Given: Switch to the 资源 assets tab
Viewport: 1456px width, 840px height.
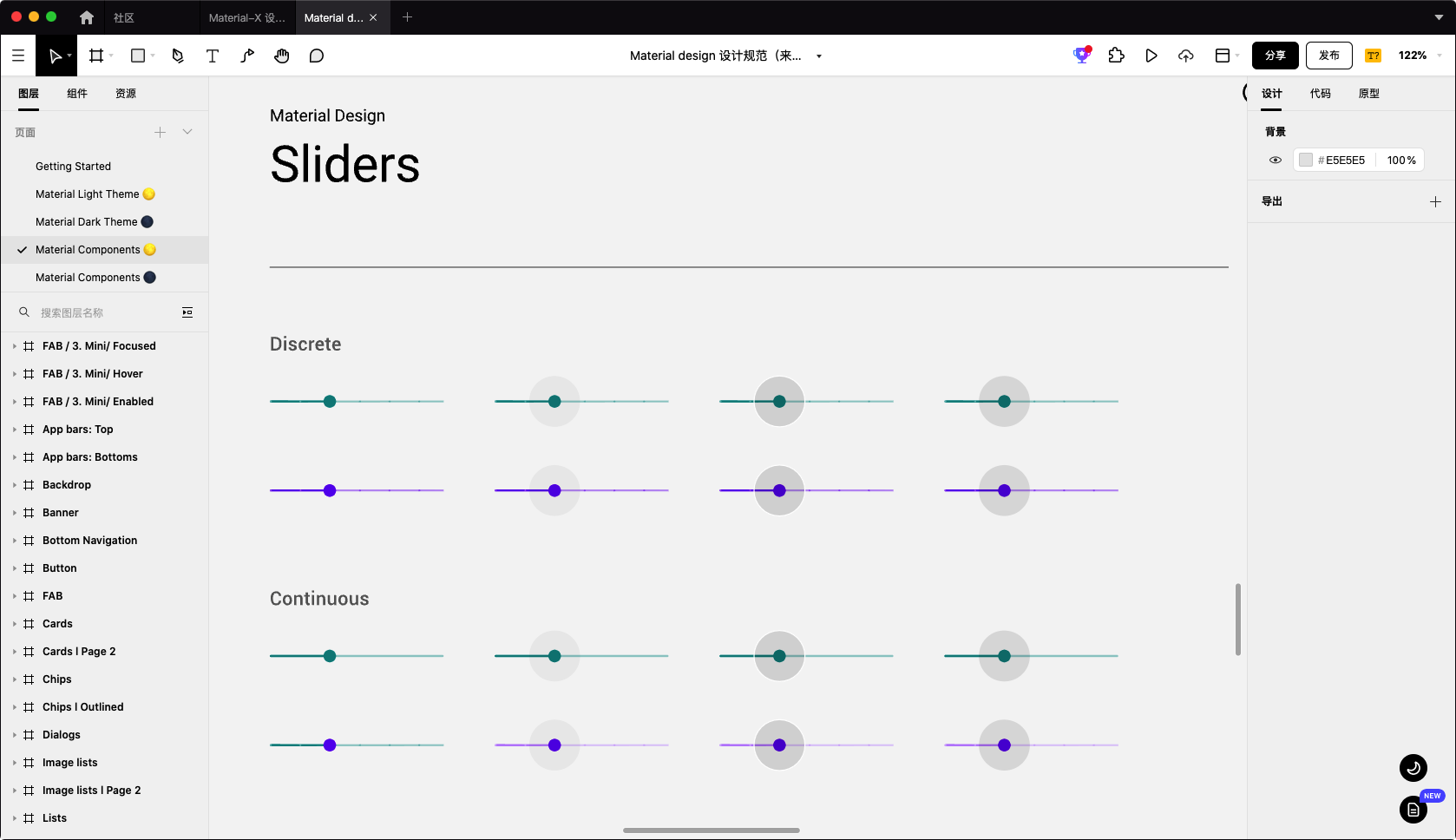Looking at the screenshot, I should (x=126, y=94).
